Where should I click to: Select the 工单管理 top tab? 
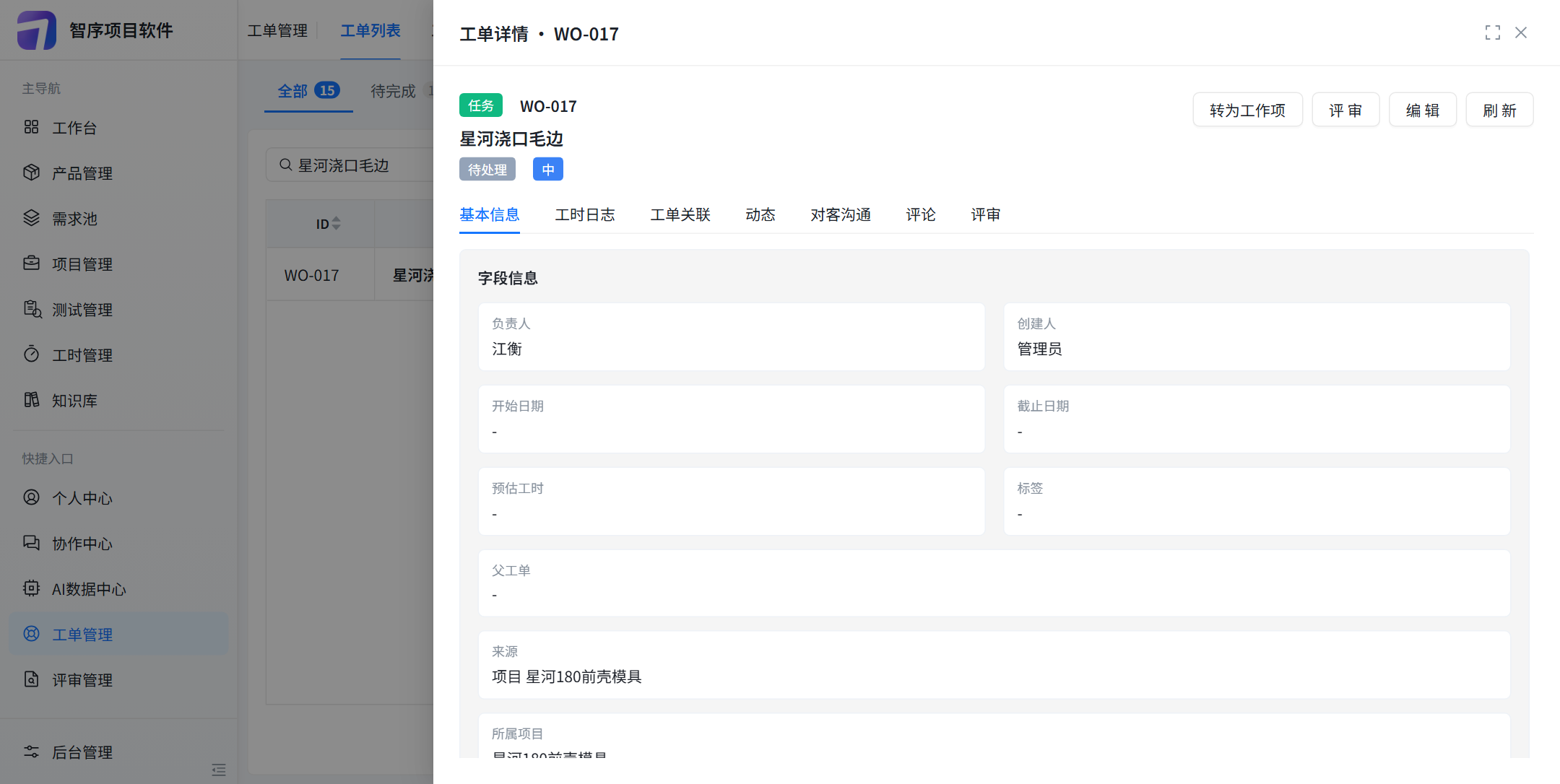(277, 30)
